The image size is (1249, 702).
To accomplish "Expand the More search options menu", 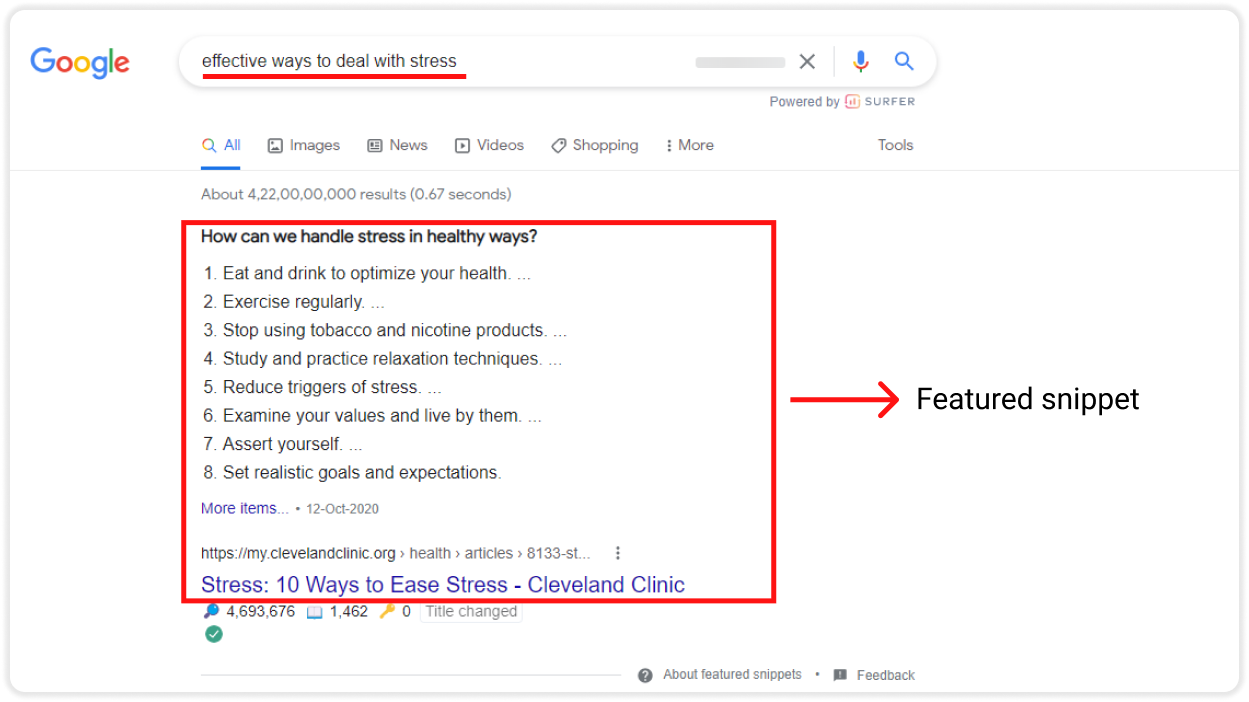I will click(690, 145).
